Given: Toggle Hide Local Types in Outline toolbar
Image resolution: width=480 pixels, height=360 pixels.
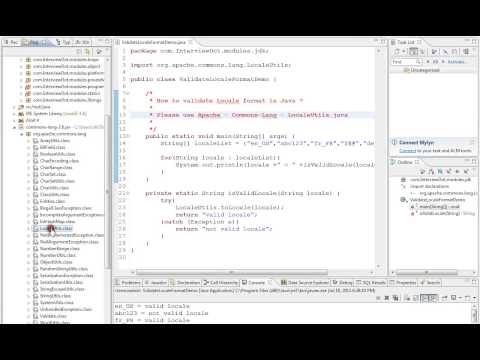Looking at the screenshot, I should click(x=466, y=172).
